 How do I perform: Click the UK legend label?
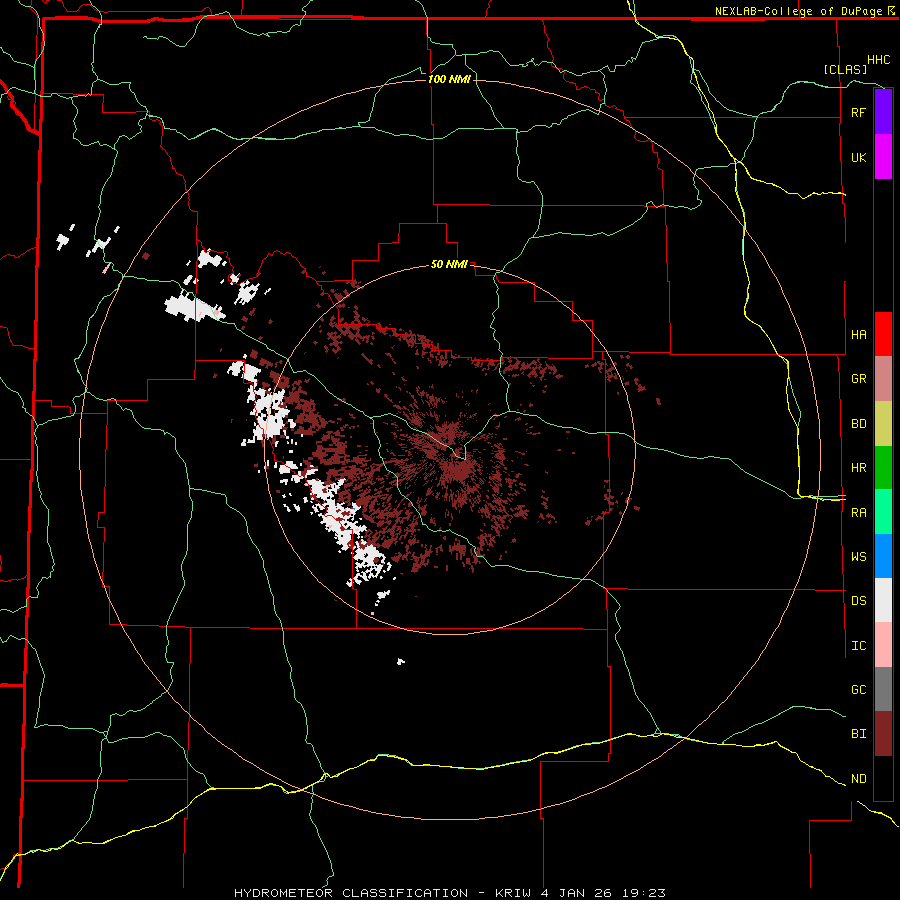(x=858, y=157)
